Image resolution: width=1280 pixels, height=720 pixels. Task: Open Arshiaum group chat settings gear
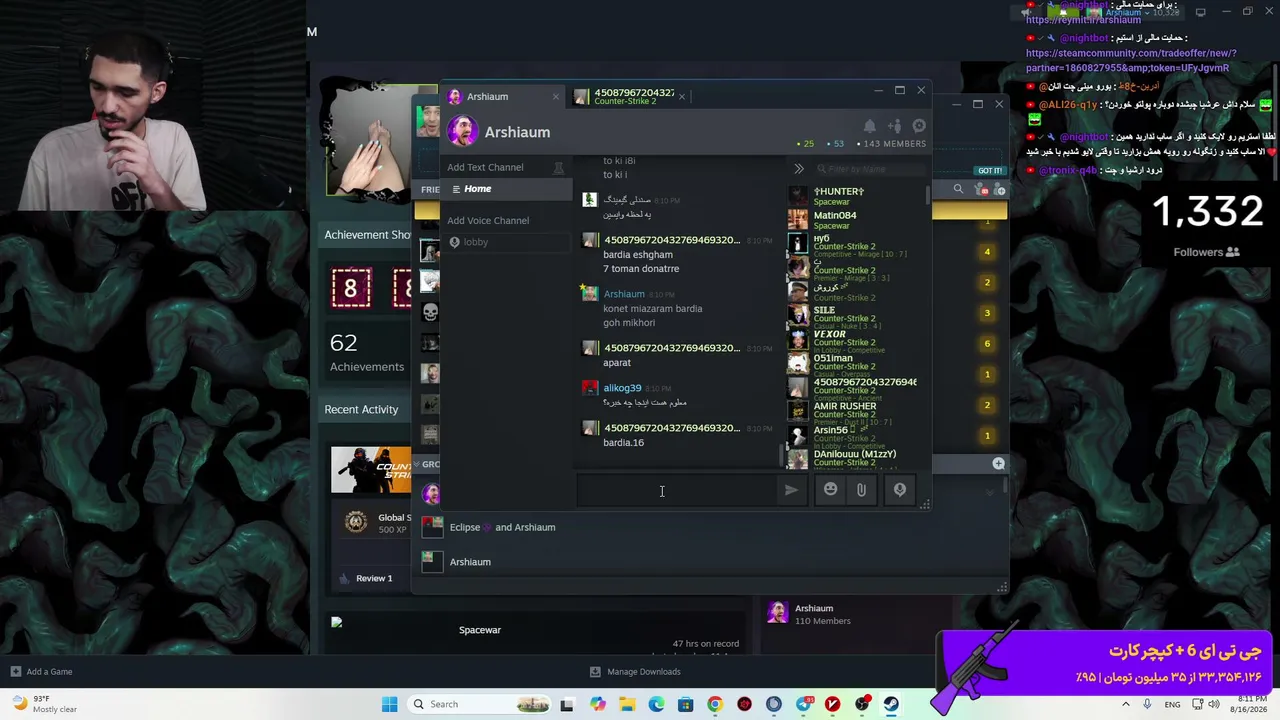919,126
